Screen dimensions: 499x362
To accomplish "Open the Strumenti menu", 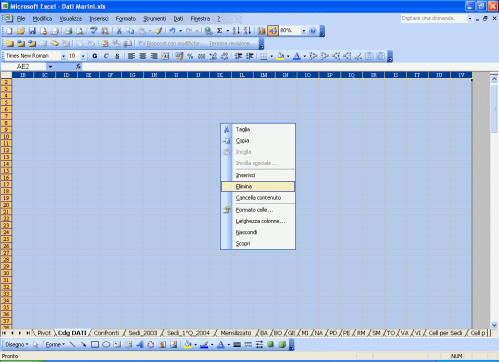I will click(x=155, y=19).
